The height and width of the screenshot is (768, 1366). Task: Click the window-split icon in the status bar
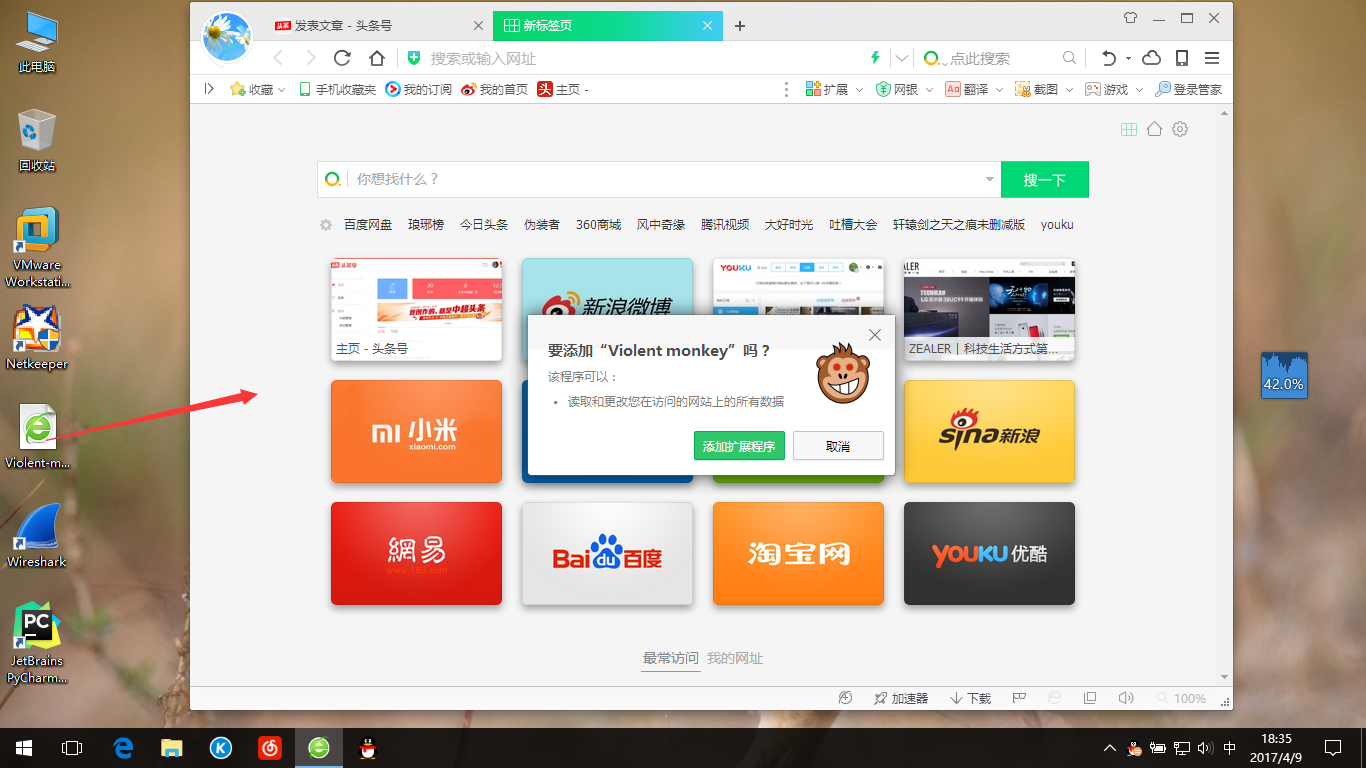pyautogui.click(x=1090, y=698)
